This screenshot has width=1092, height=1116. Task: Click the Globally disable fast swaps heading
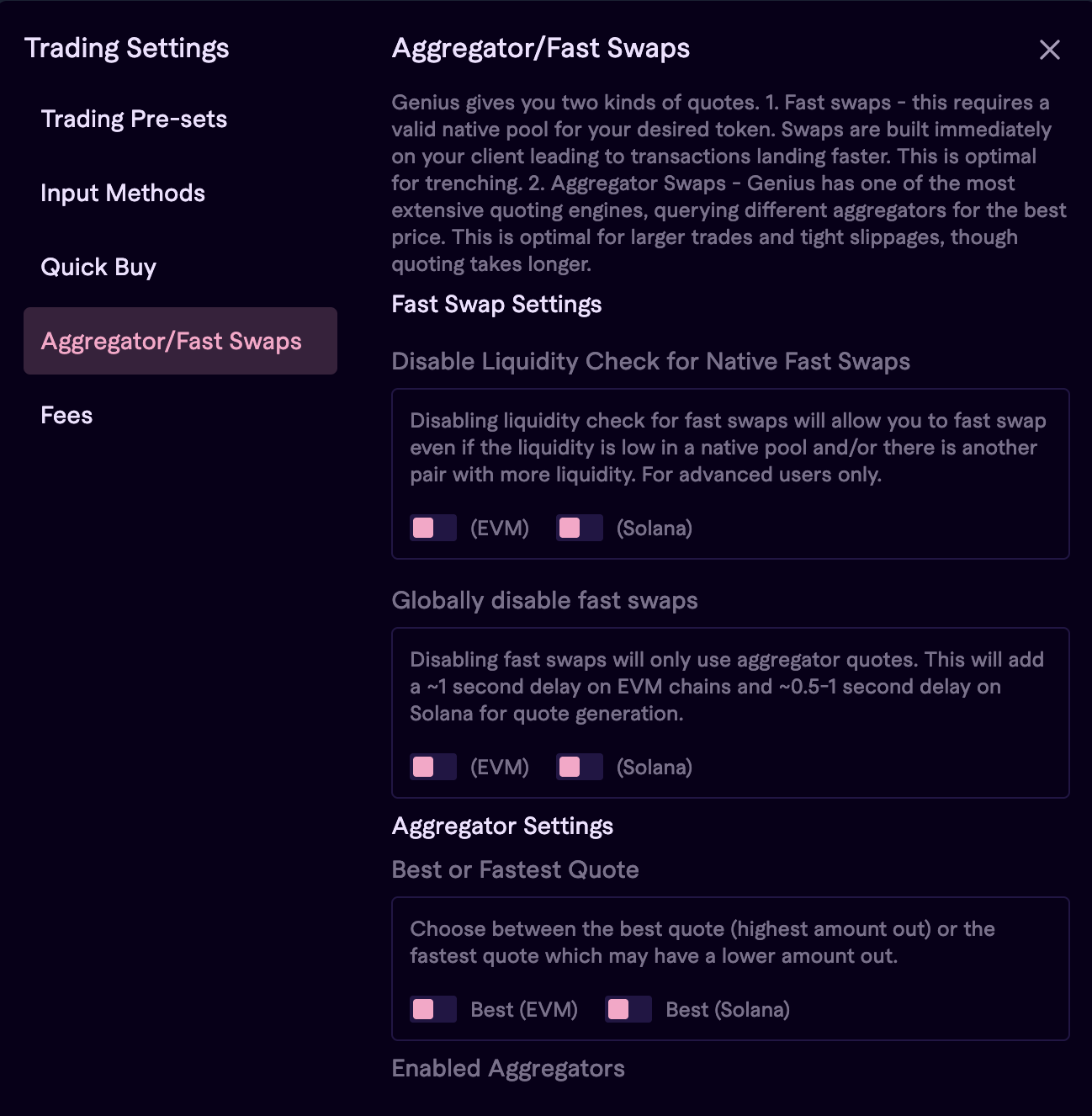click(x=544, y=600)
